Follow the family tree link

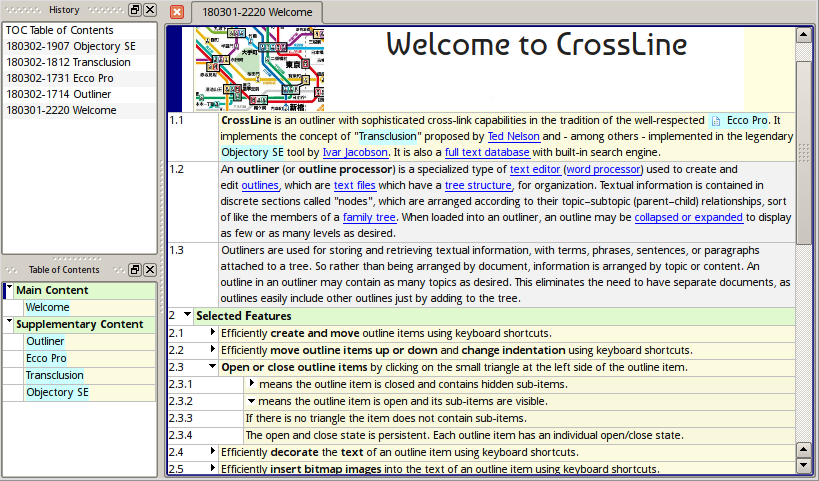369,217
